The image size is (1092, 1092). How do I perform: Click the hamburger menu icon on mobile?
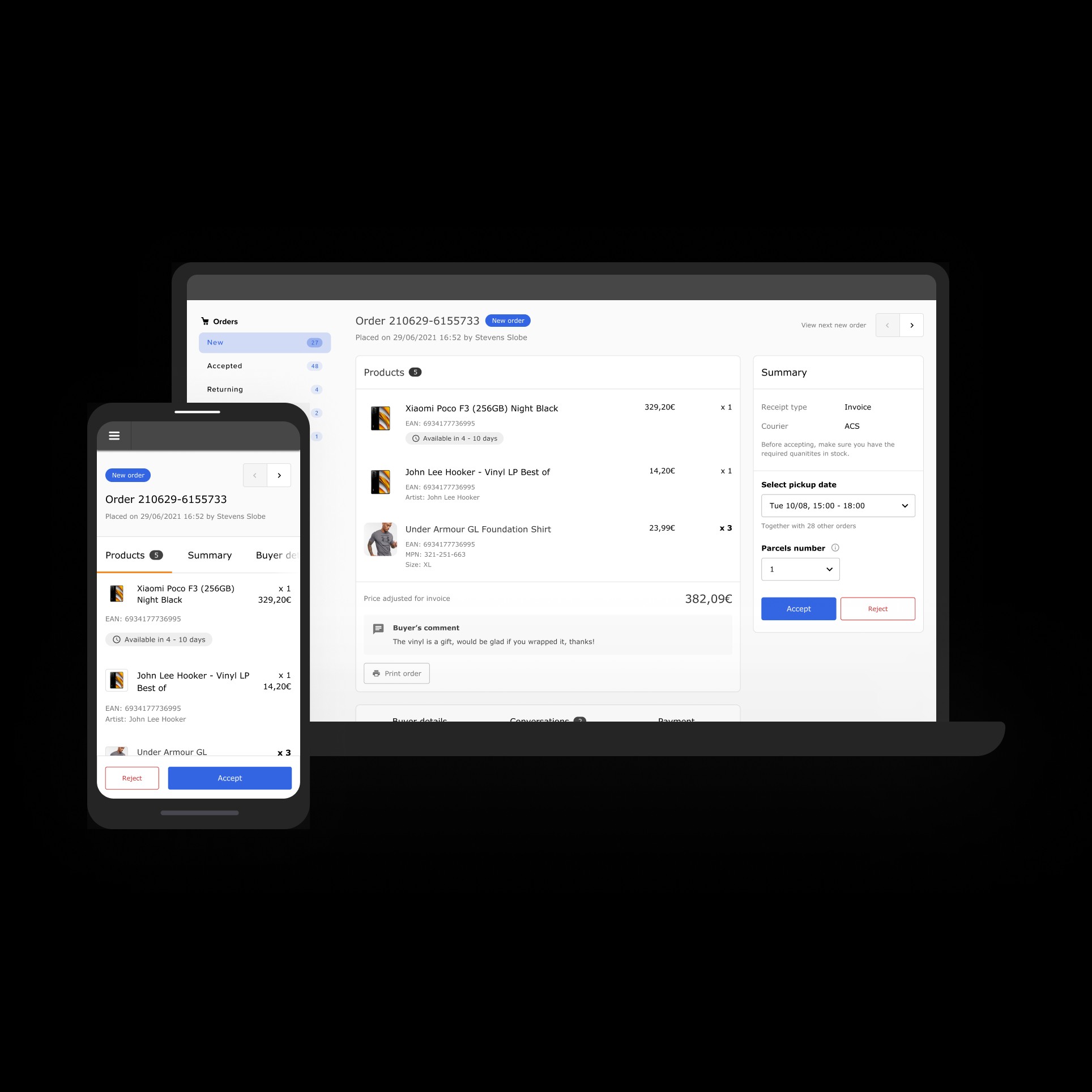pos(113,435)
